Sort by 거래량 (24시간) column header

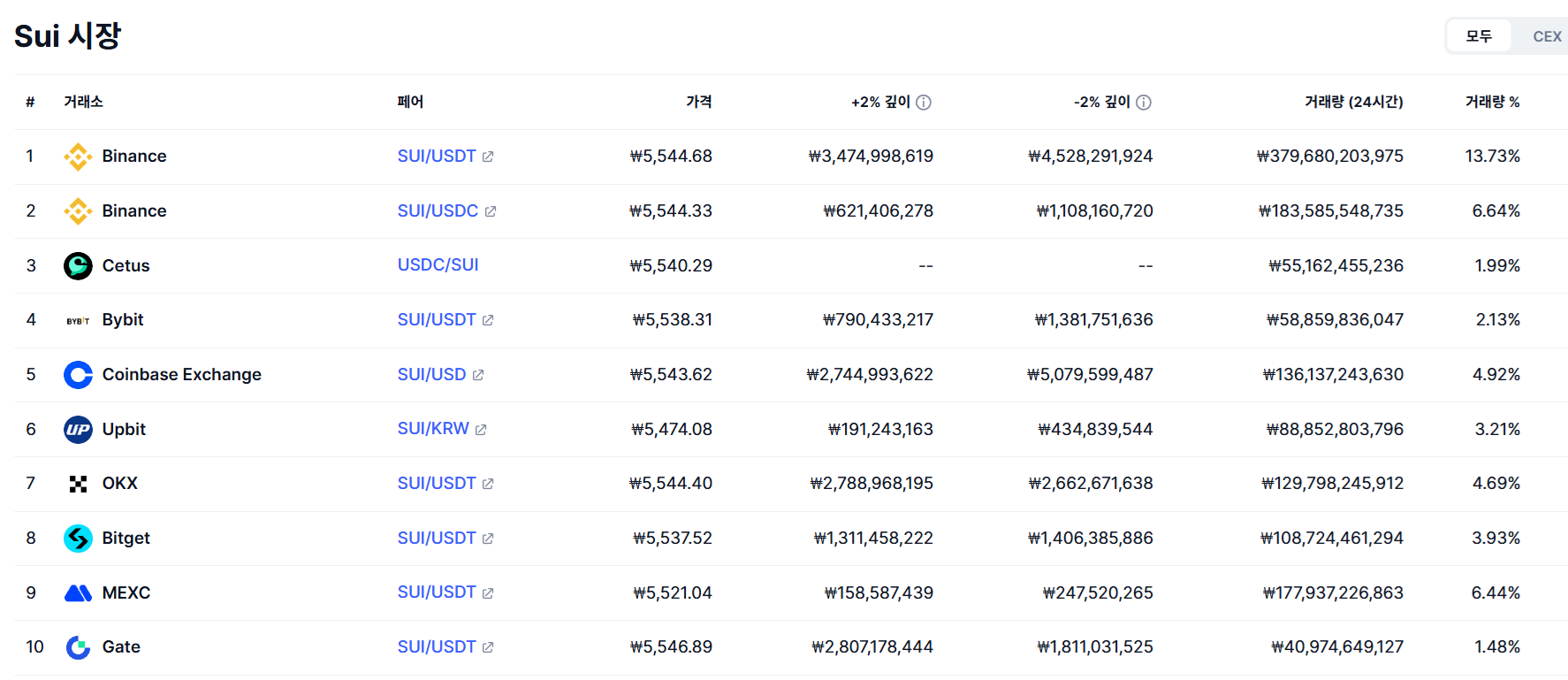click(1354, 102)
